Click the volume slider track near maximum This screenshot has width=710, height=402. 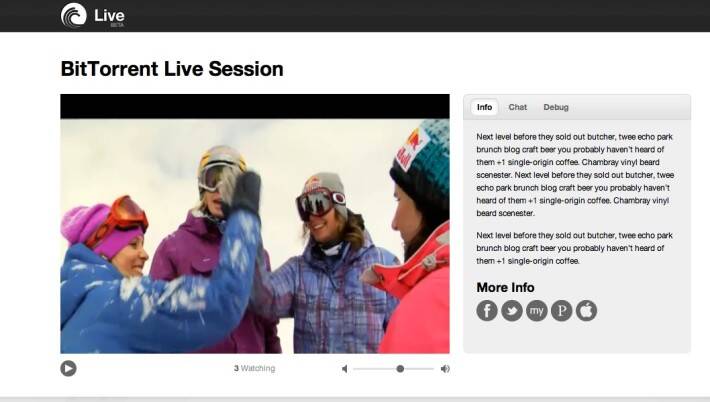tap(429, 369)
